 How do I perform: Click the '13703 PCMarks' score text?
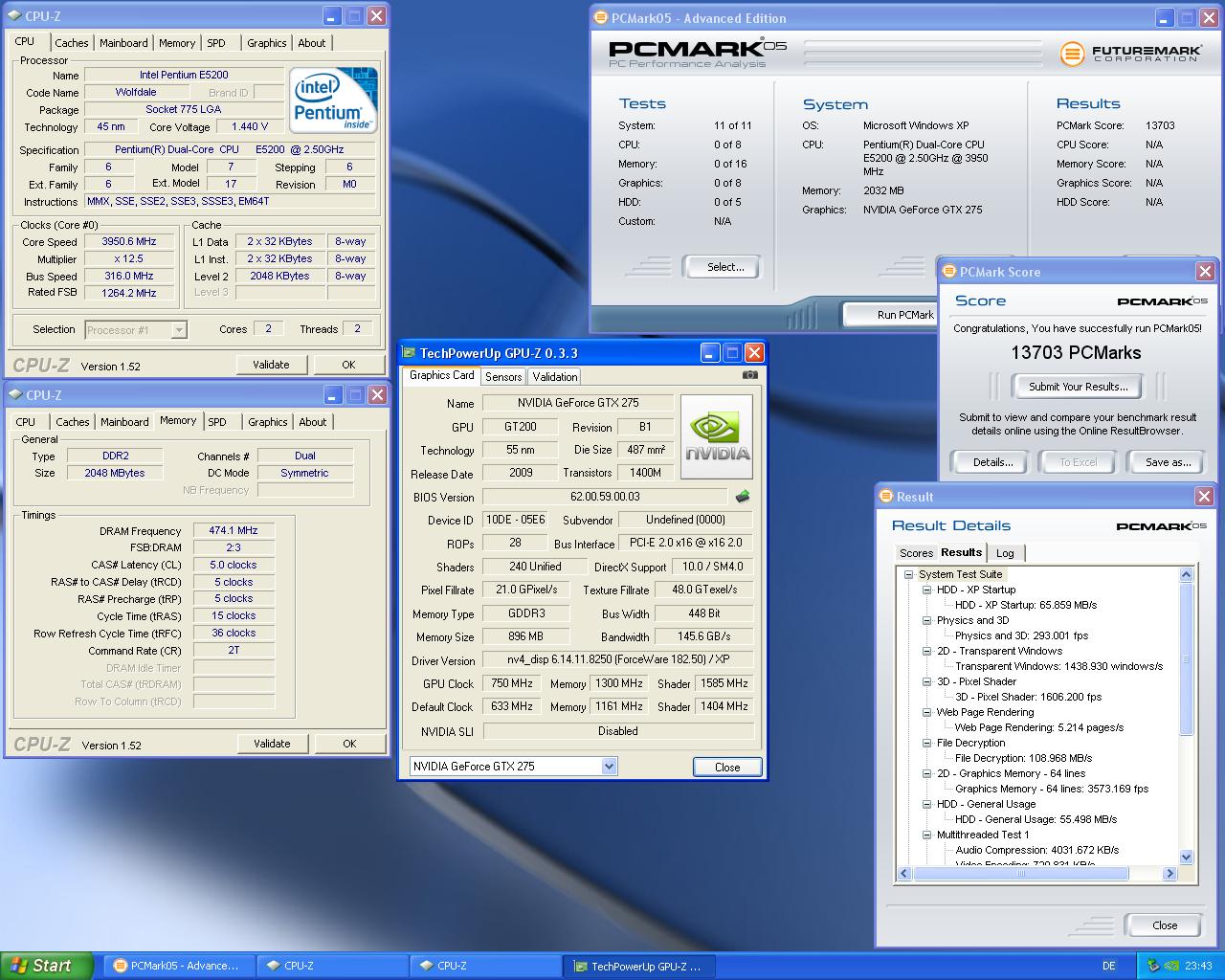1076,353
